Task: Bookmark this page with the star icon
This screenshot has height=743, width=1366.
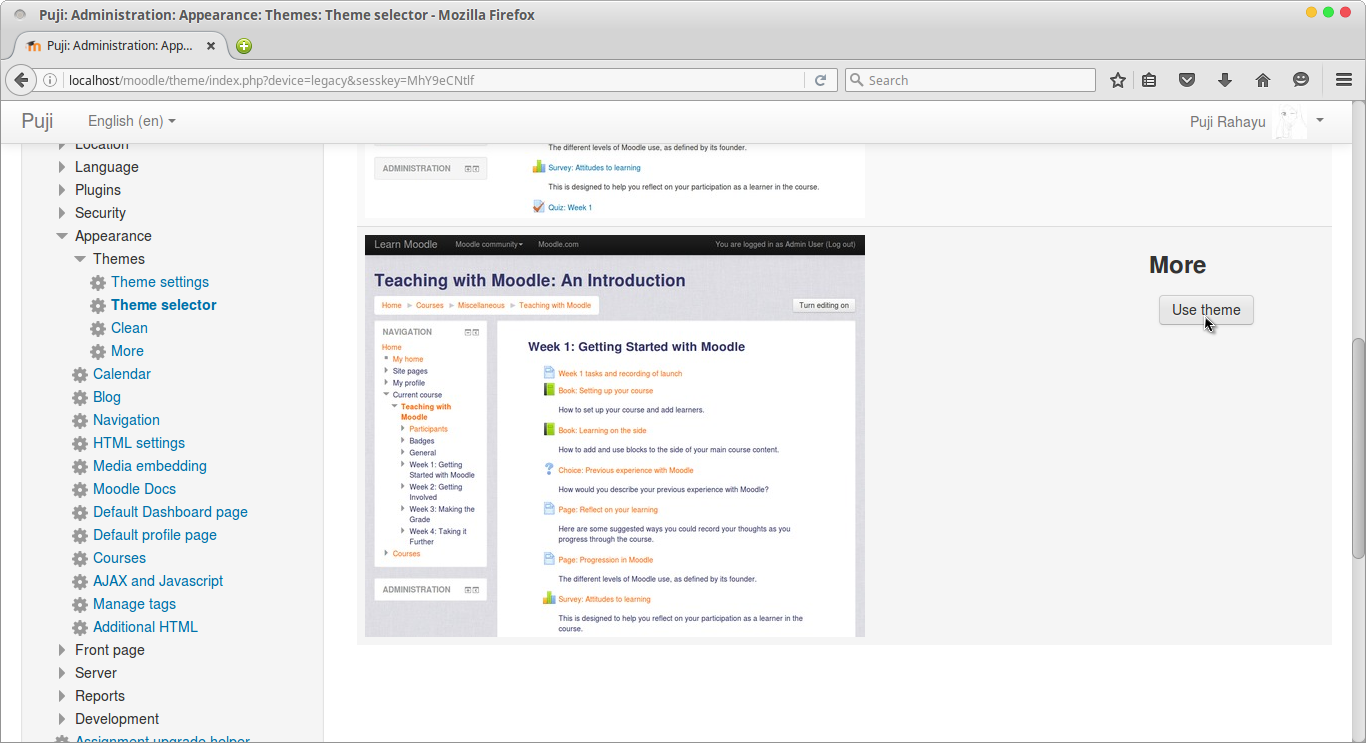Action: [1117, 80]
